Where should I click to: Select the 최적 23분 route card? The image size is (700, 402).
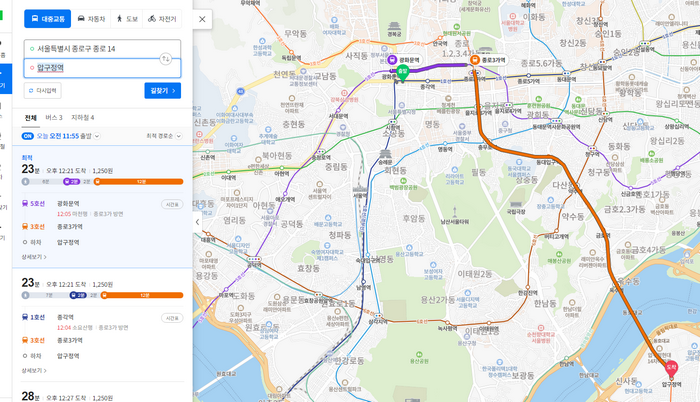tap(102, 206)
